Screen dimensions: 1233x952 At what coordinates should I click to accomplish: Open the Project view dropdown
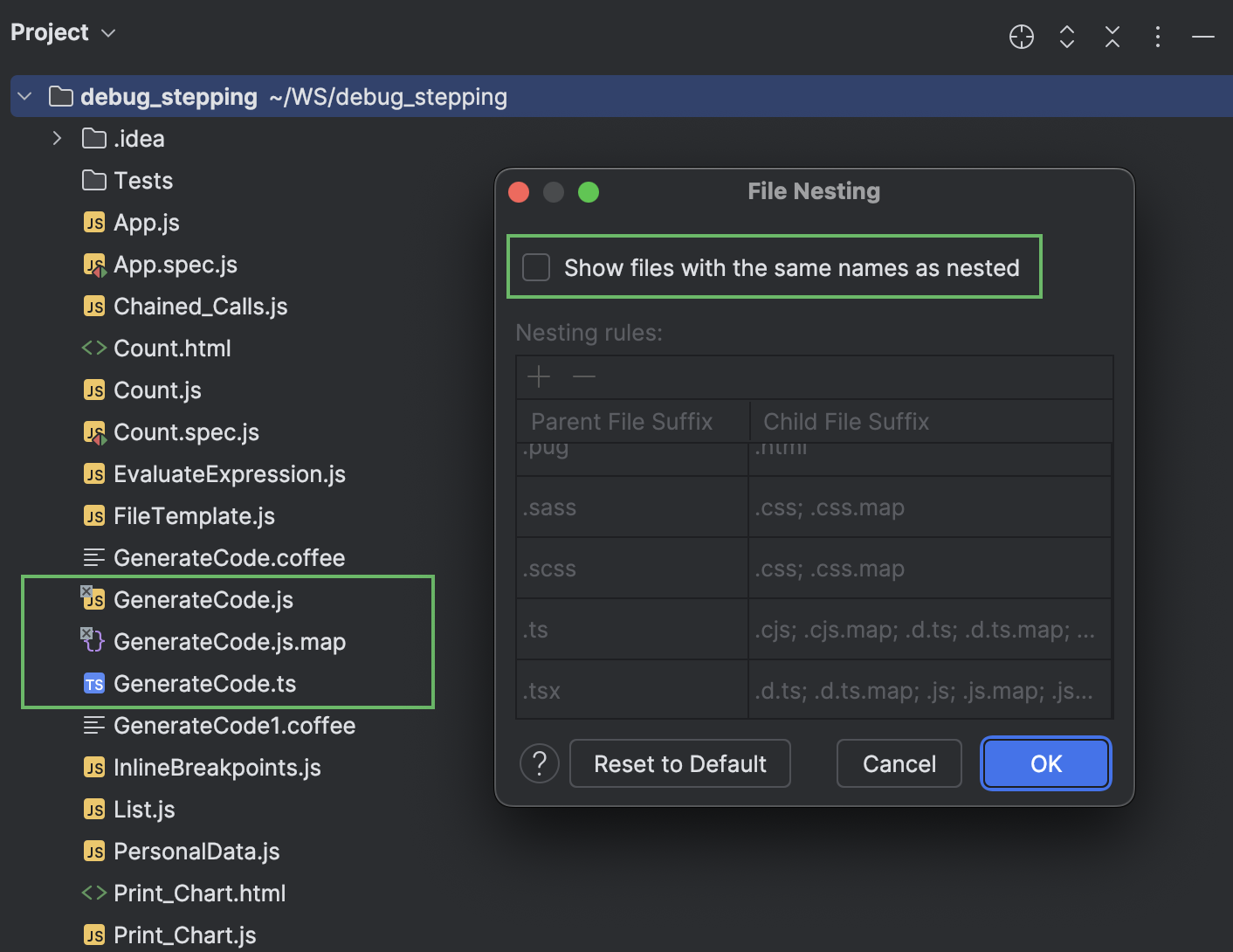pyautogui.click(x=107, y=32)
